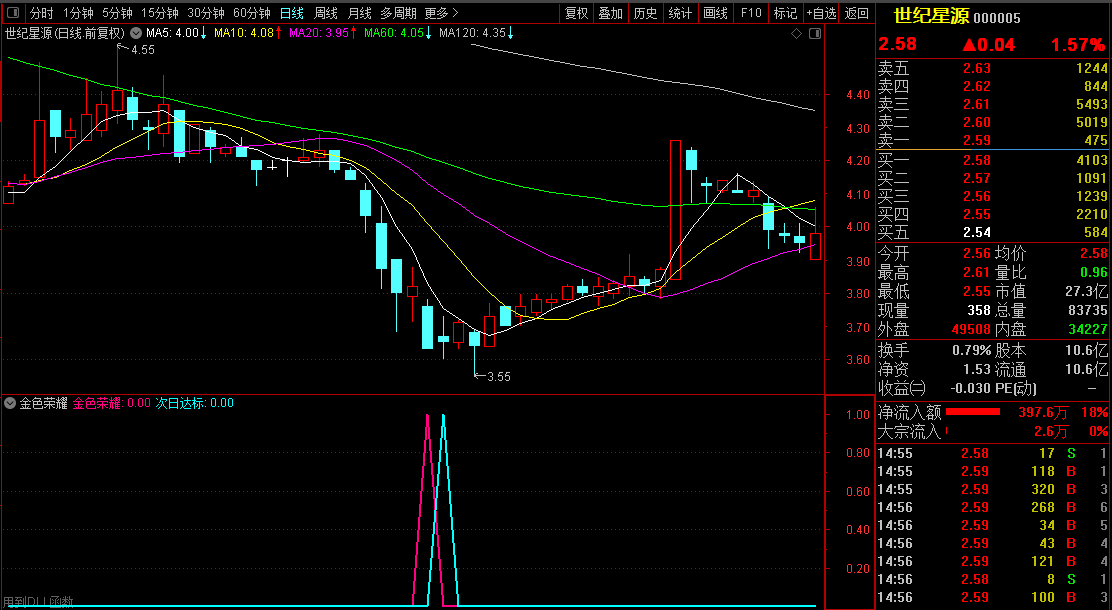Toggle the side panel icon near diamond

(815, 33)
